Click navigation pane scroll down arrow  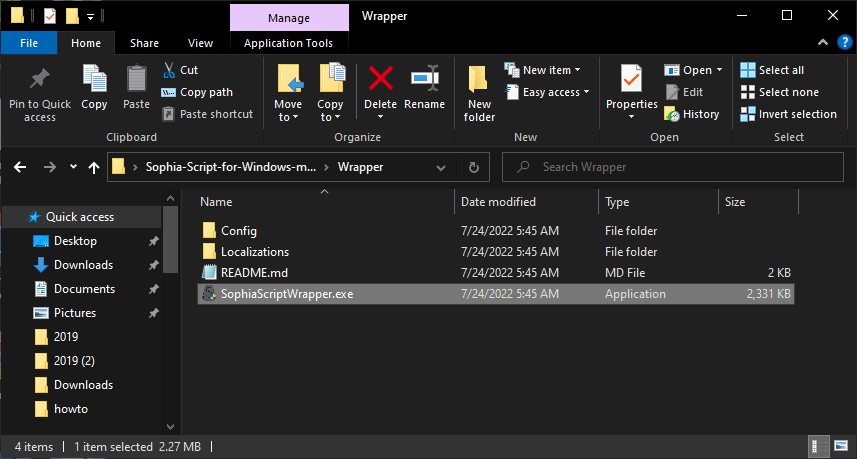[x=170, y=427]
